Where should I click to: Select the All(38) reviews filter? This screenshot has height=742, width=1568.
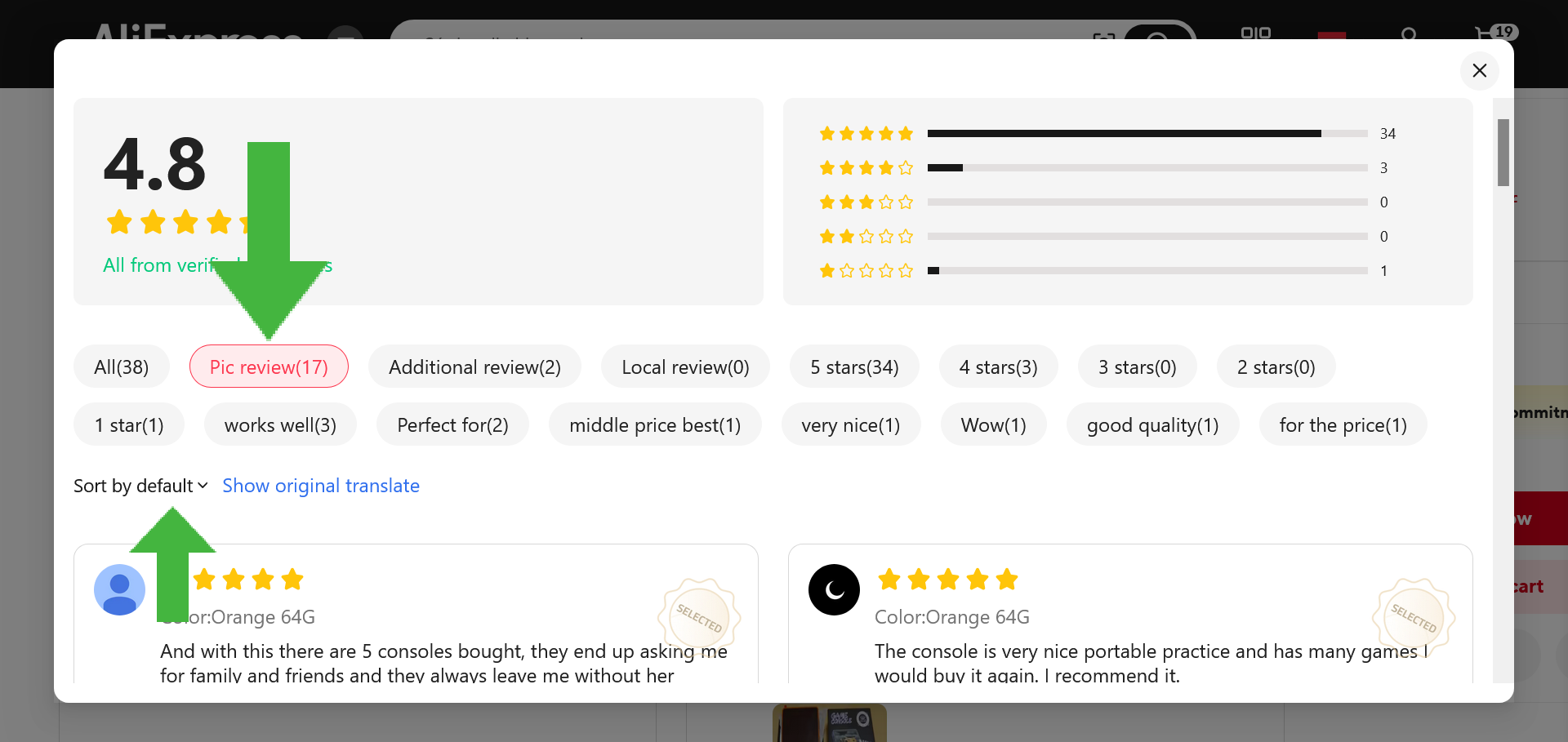click(122, 367)
